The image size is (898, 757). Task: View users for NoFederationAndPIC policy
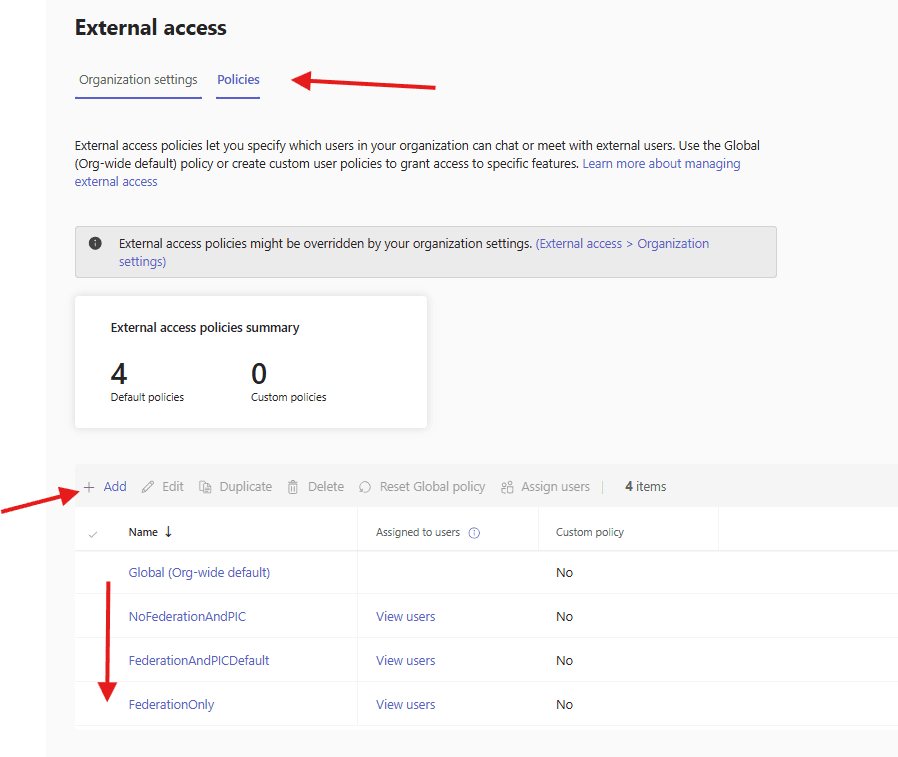[405, 617]
